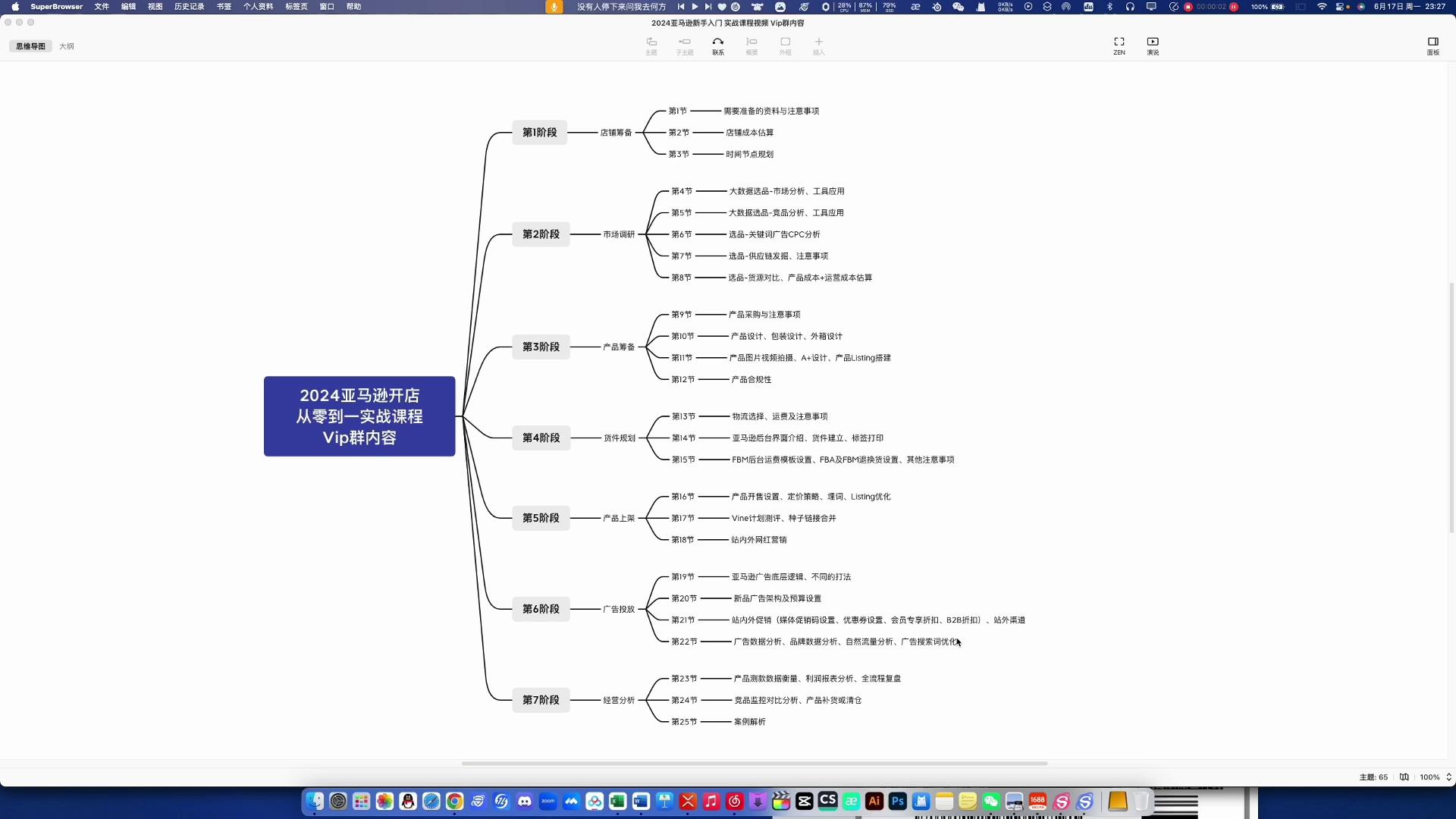
Task: Open the 书签 menu
Action: point(224,7)
